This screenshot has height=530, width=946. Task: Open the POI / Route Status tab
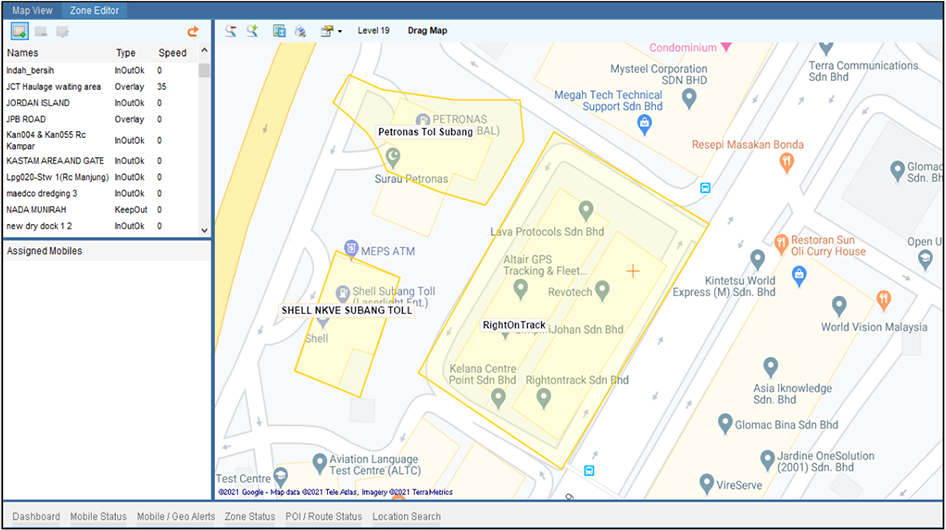pos(323,517)
